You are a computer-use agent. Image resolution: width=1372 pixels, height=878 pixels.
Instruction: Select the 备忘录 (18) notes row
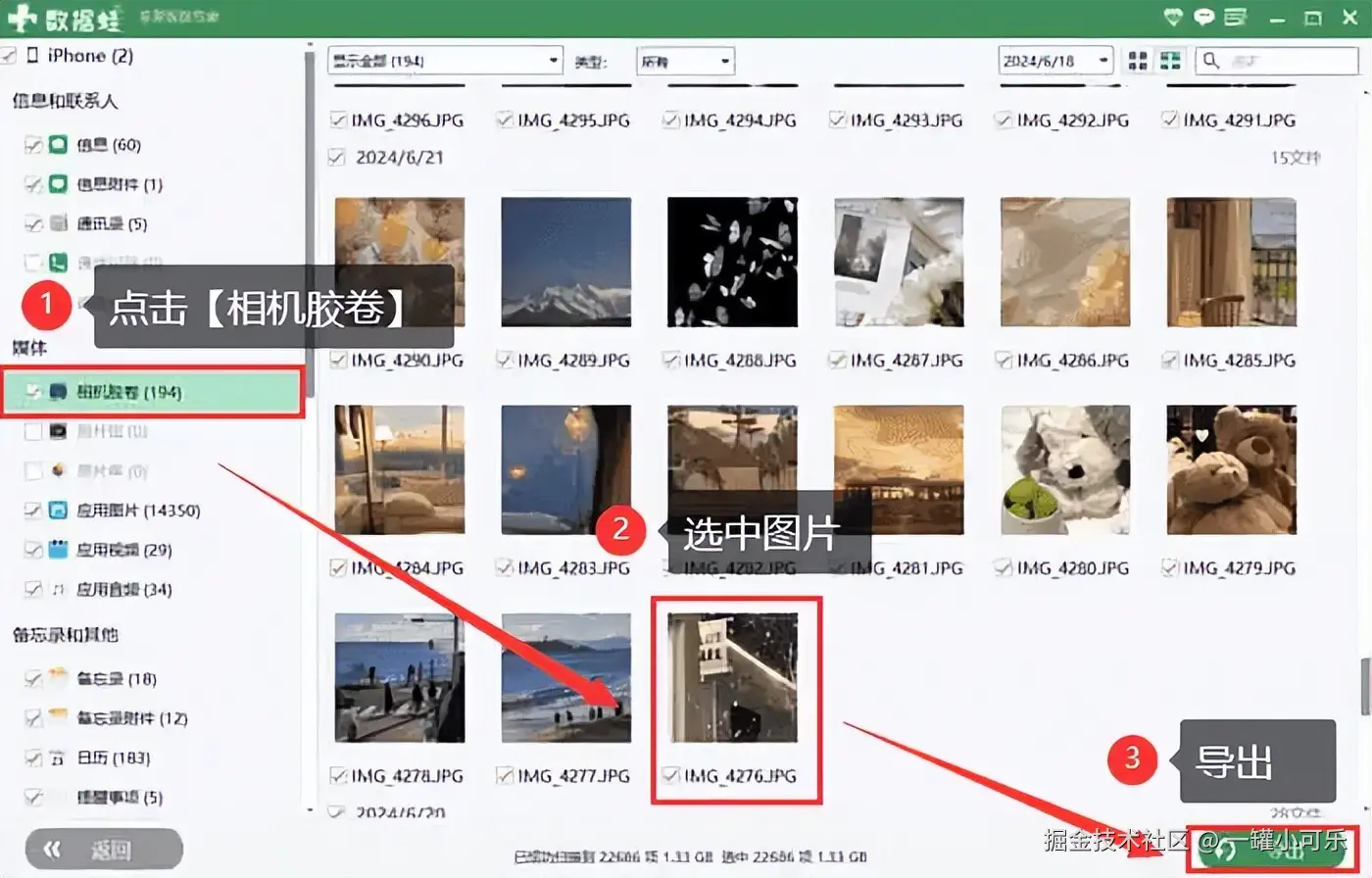point(117,678)
